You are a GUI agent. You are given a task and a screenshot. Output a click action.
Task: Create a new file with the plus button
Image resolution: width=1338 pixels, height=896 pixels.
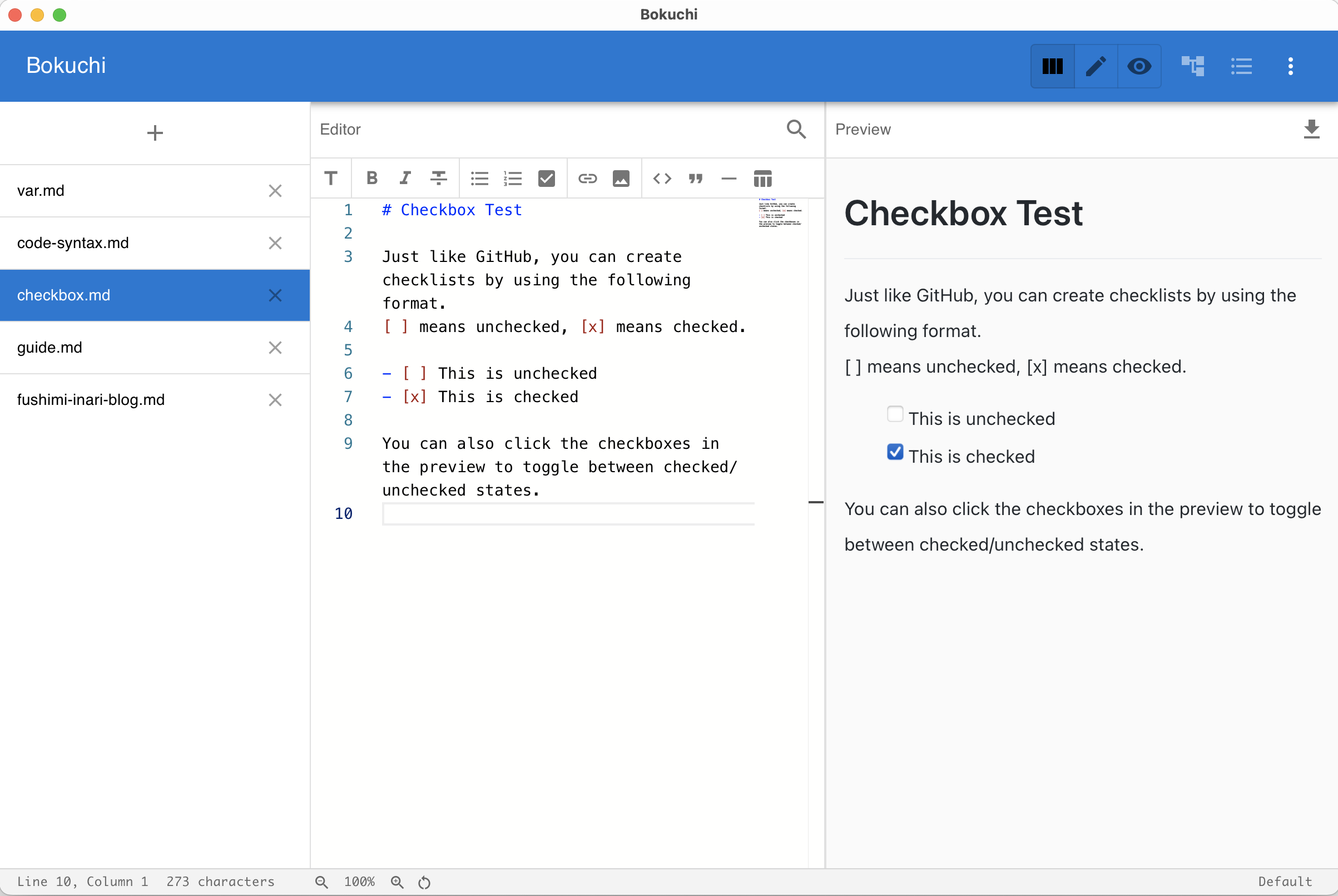tap(154, 132)
